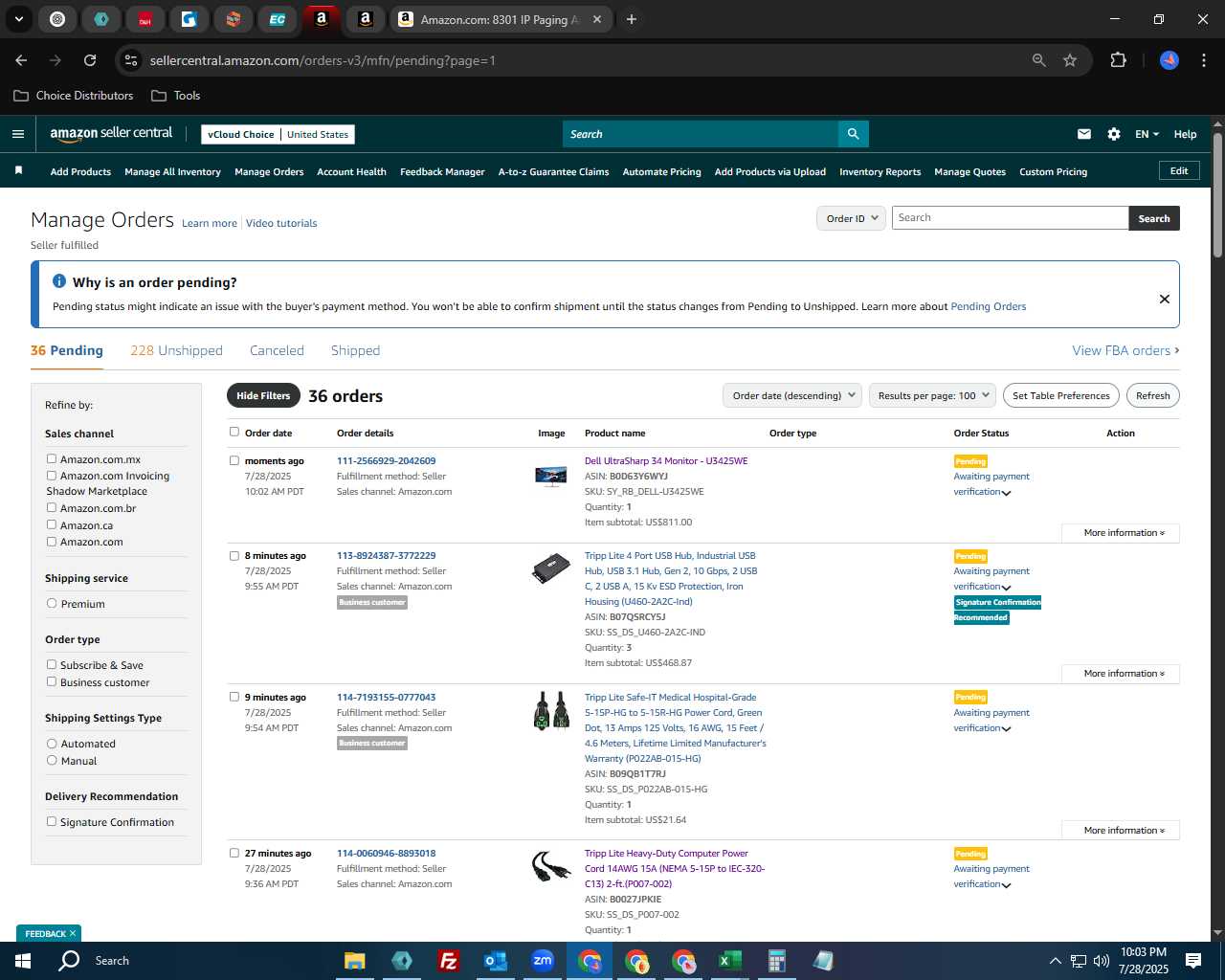Image resolution: width=1225 pixels, height=980 pixels.
Task: Select the Manual shipping settings radio
Action: 52,760
